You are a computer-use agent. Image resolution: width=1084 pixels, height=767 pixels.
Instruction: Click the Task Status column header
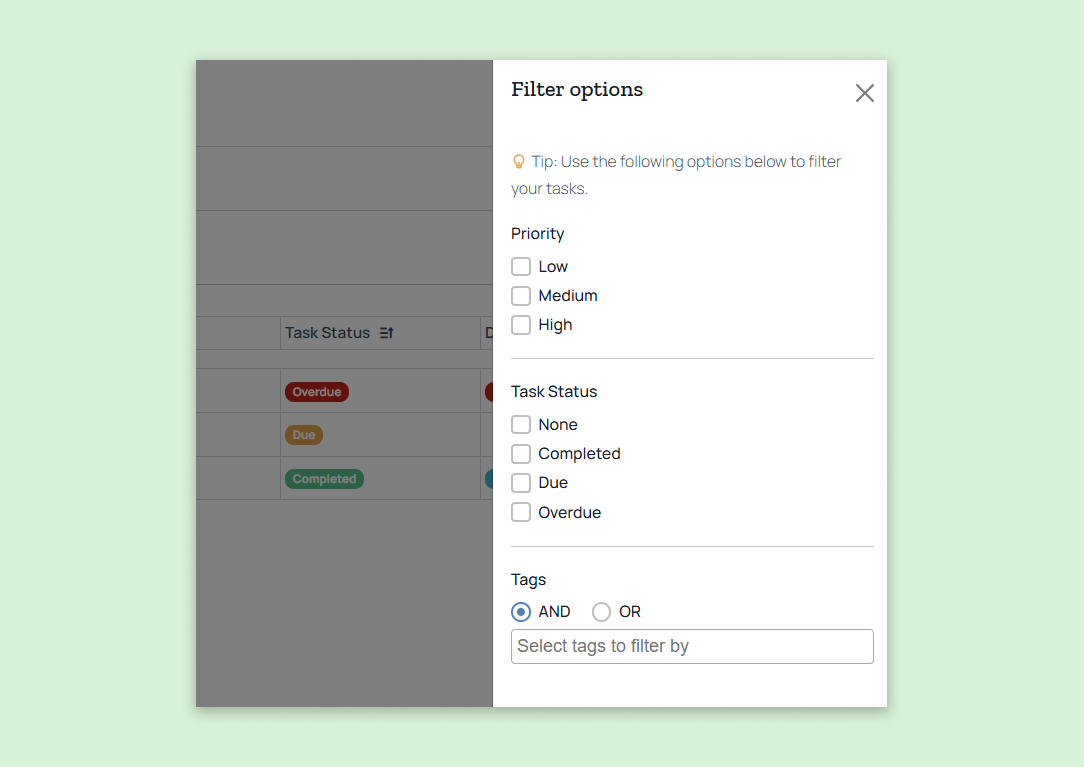click(327, 333)
